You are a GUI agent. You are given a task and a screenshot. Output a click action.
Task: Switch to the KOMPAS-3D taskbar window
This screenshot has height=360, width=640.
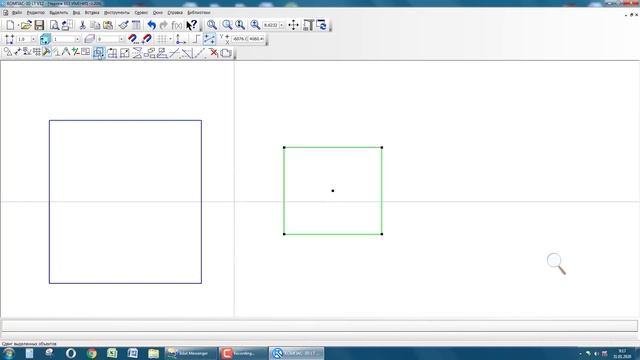click(x=297, y=353)
